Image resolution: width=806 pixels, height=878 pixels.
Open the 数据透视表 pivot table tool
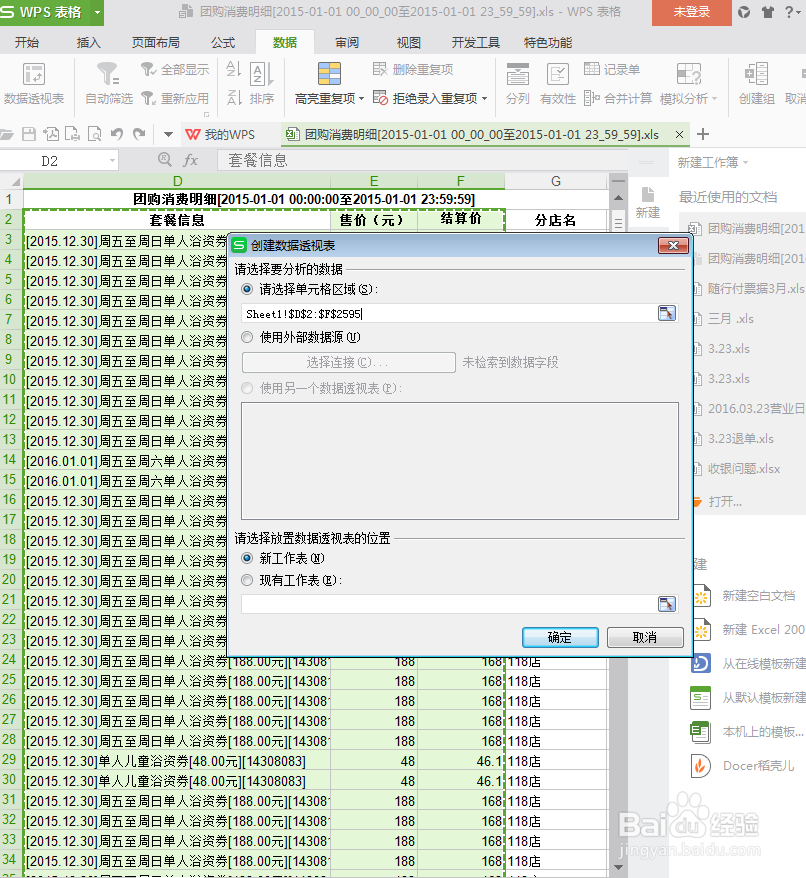tap(34, 83)
